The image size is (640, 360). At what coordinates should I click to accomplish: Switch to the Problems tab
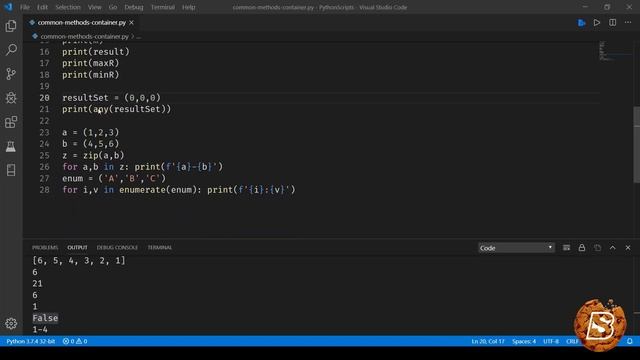45,248
